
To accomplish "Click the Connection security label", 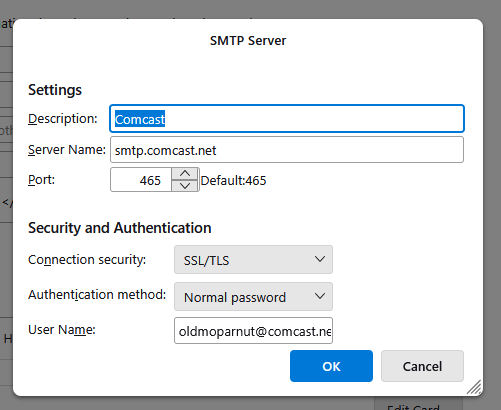I will (x=87, y=260).
